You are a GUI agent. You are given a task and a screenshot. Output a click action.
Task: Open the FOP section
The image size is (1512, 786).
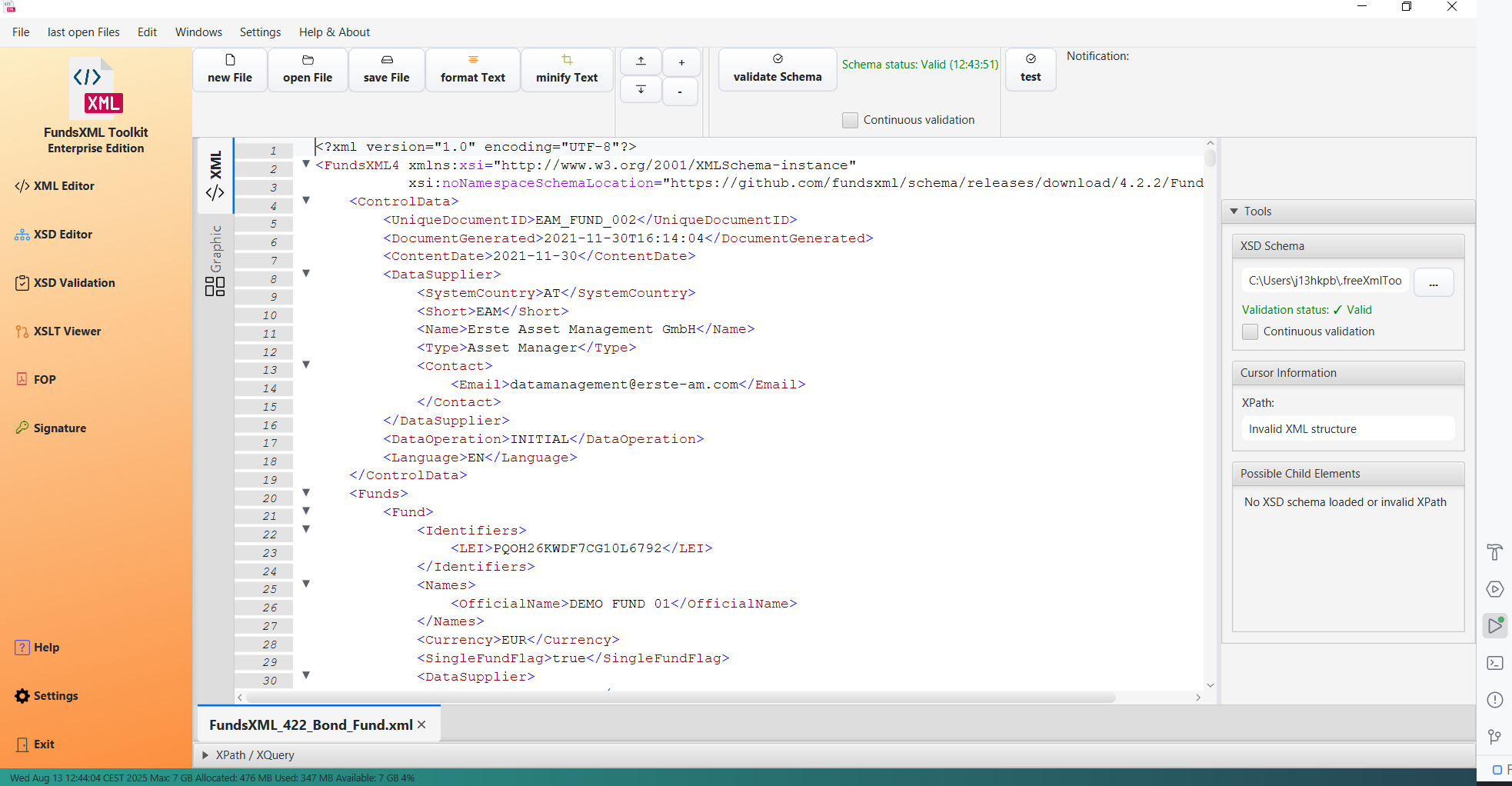35,380
